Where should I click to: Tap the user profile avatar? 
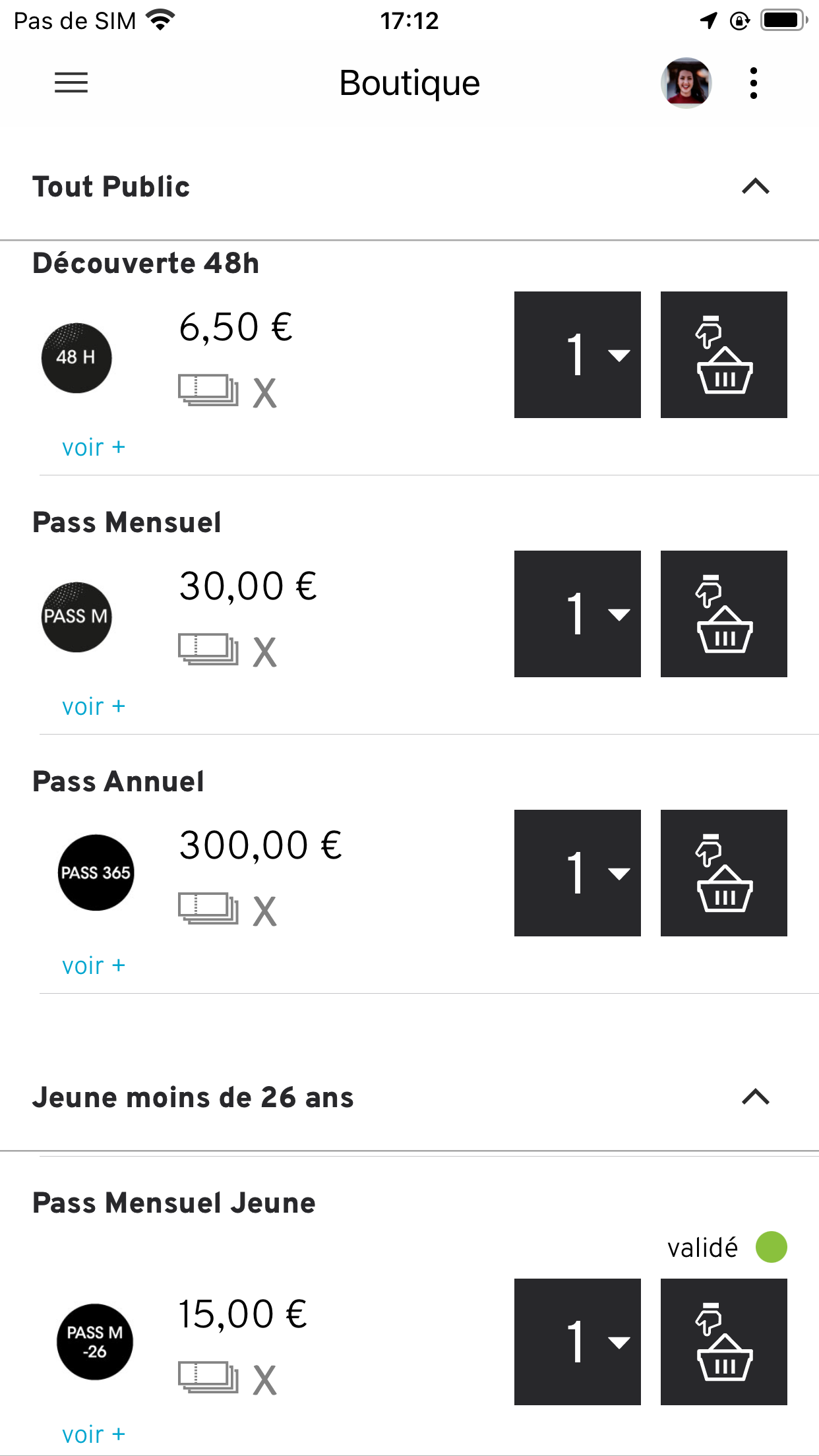(x=686, y=83)
